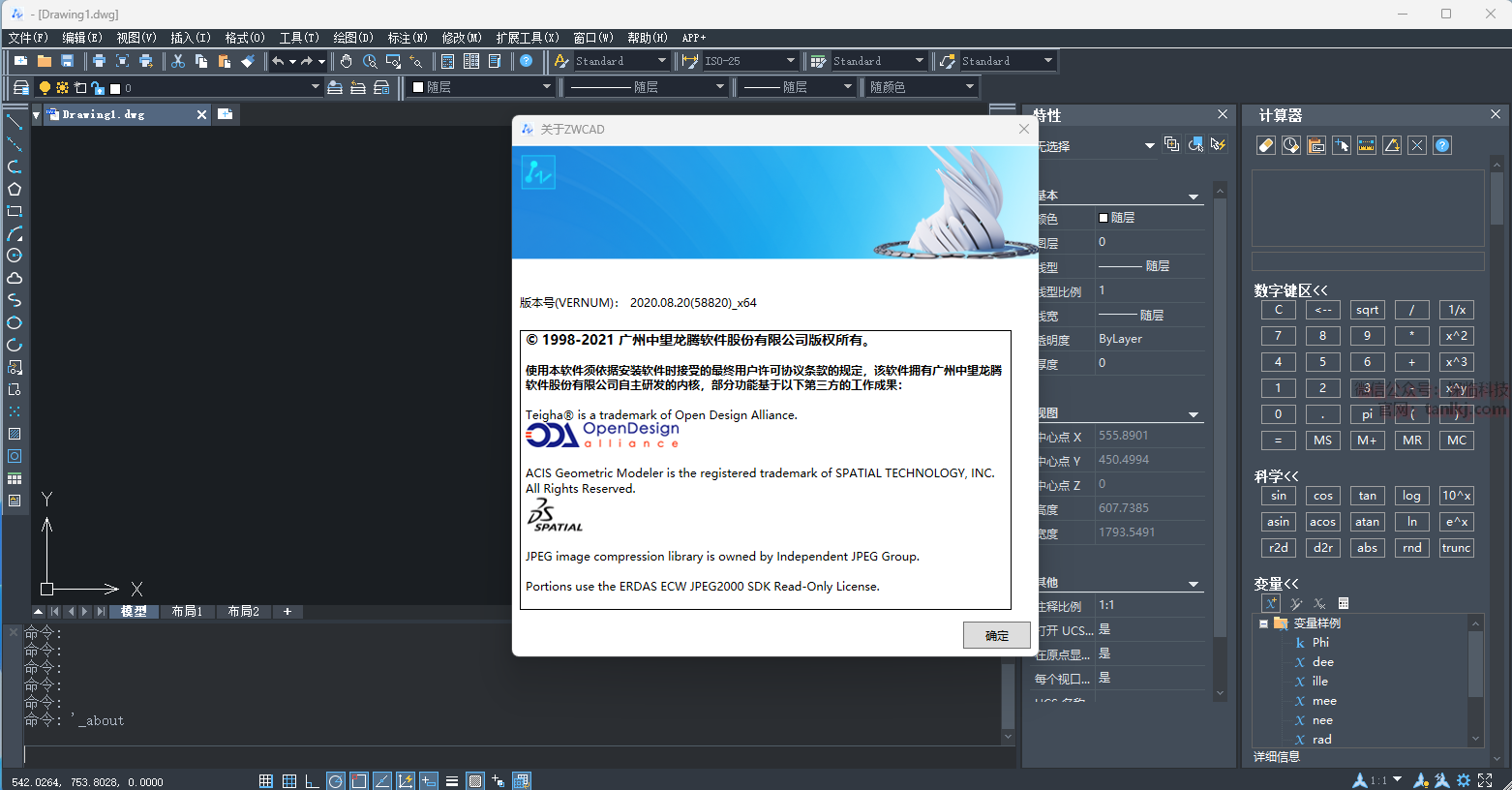Click the calculator C clear button
The height and width of the screenshot is (790, 1512).
[1279, 310]
